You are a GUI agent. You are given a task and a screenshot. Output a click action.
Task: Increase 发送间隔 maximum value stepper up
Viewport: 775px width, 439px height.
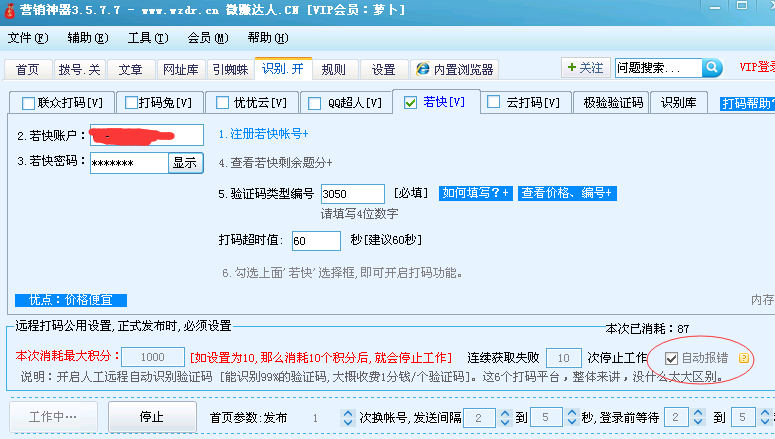pos(572,412)
